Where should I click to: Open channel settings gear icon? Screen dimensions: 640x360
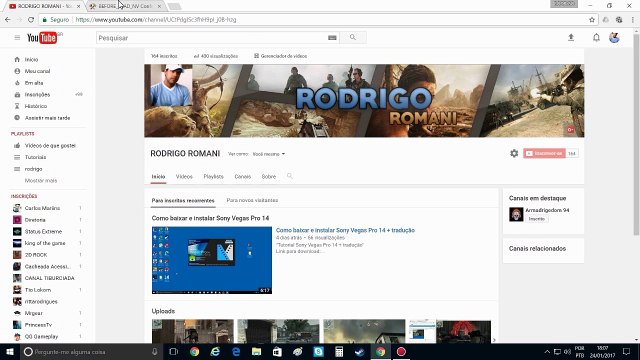coord(514,153)
